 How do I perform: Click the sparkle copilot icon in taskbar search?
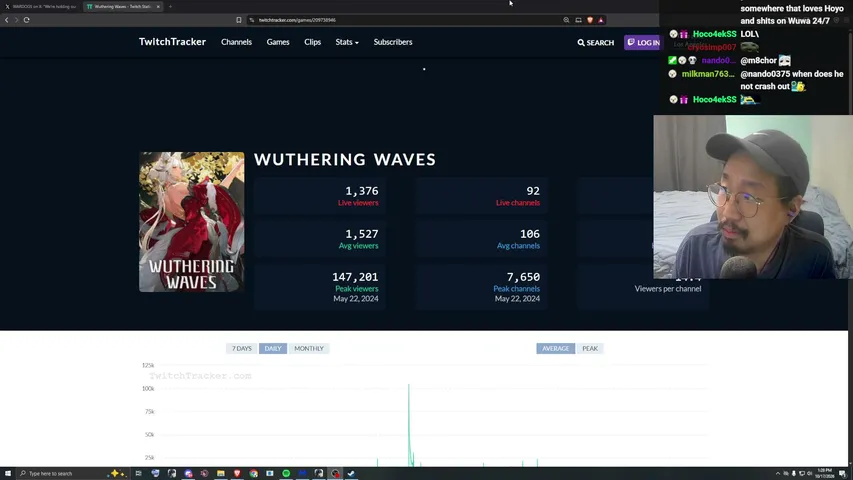(x=118, y=473)
